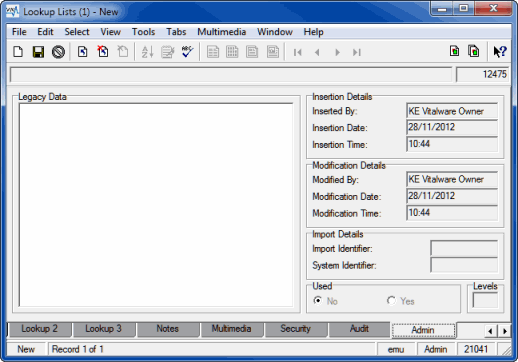Click the single page red-green toolbar icon
Image resolution: width=518 pixels, height=362 pixels.
454,51
